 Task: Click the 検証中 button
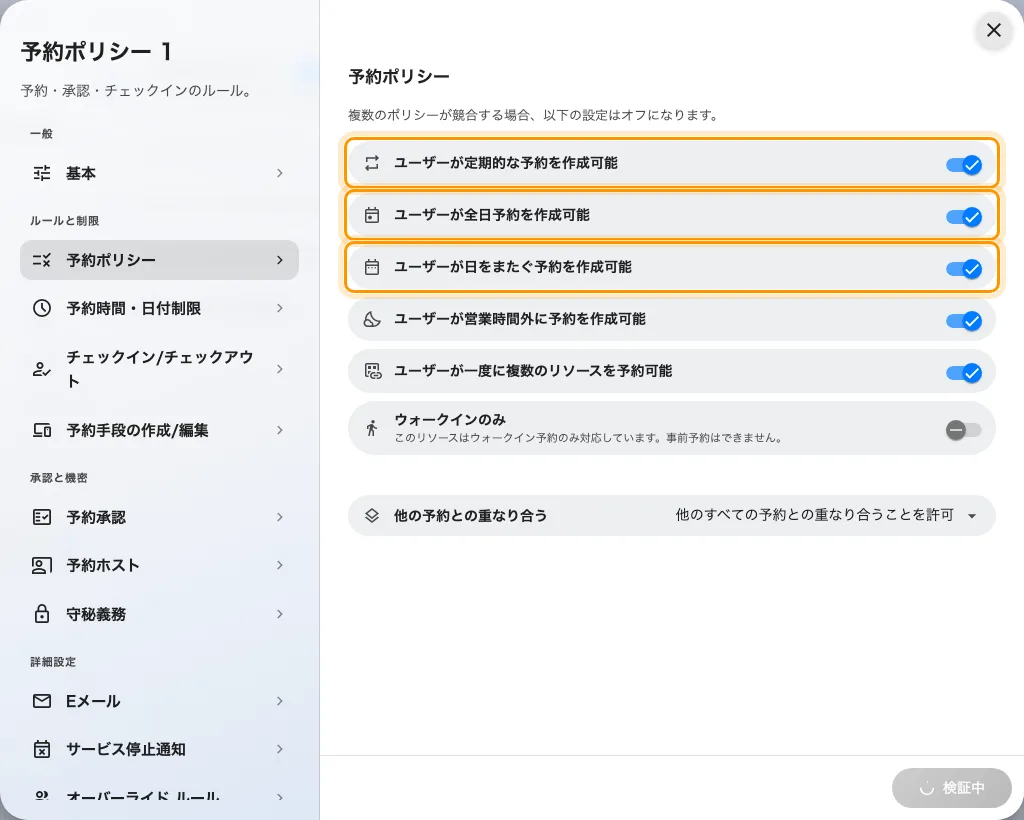952,788
